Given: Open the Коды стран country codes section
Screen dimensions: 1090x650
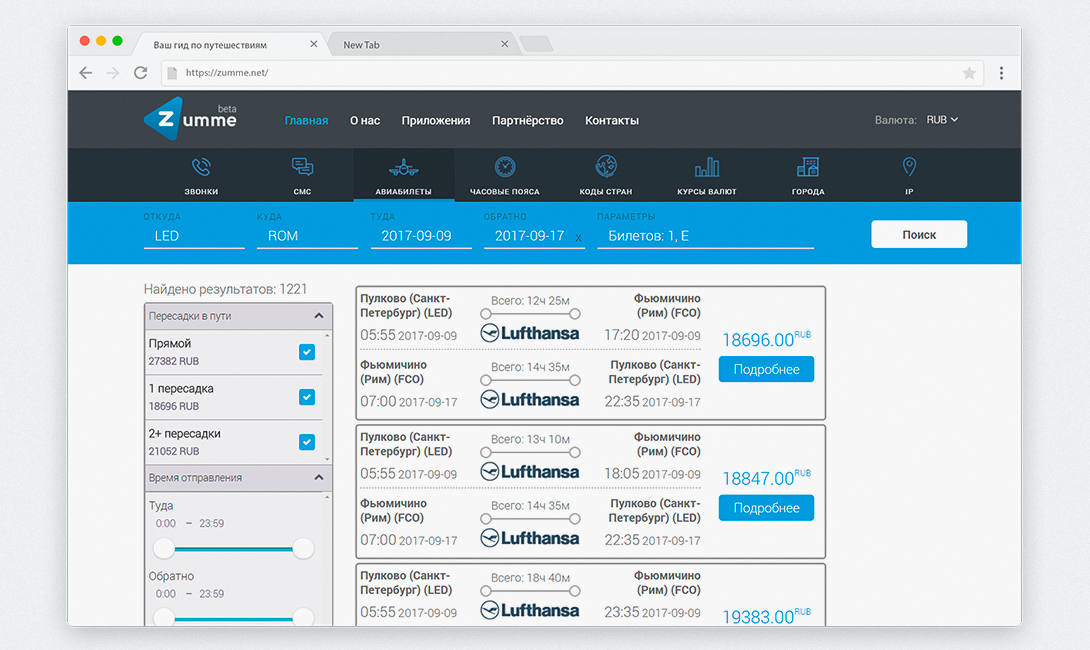Looking at the screenshot, I should pyautogui.click(x=605, y=175).
